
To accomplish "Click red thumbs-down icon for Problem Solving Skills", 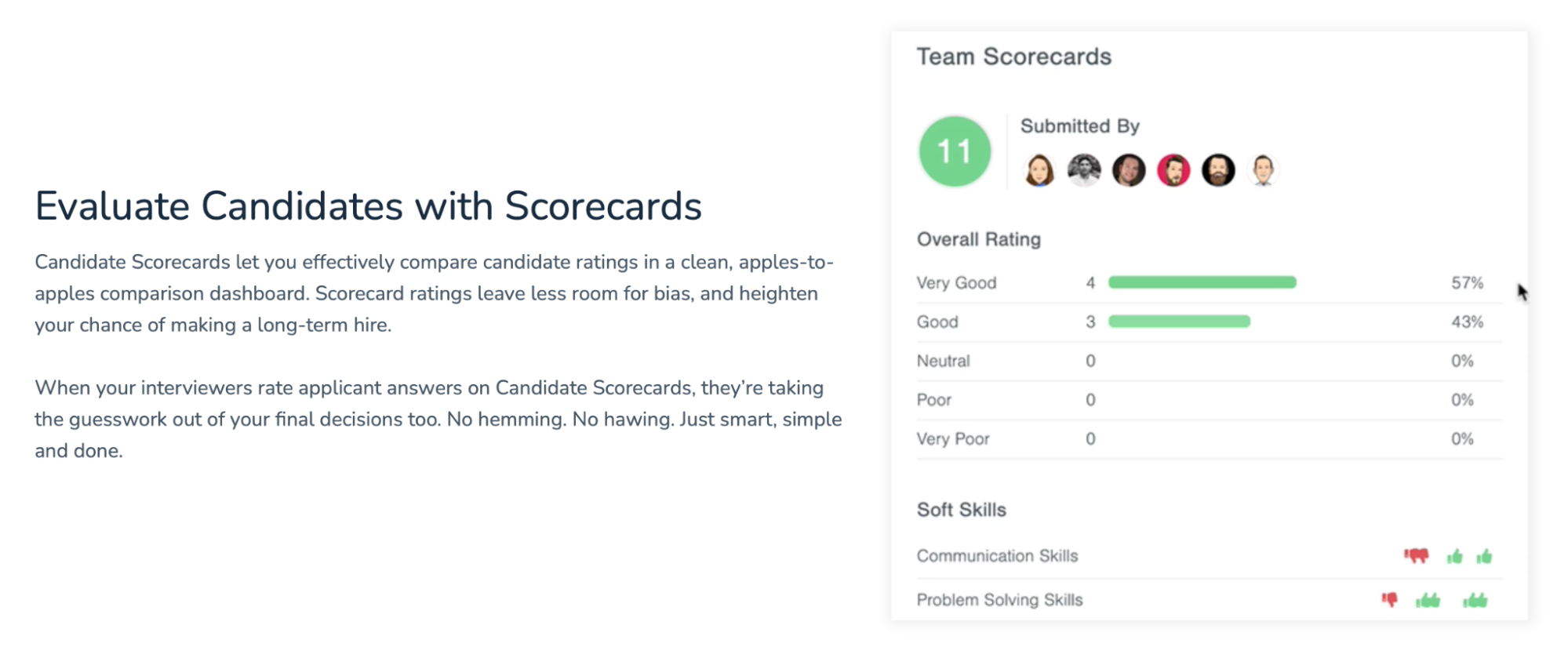I will tap(1390, 600).
